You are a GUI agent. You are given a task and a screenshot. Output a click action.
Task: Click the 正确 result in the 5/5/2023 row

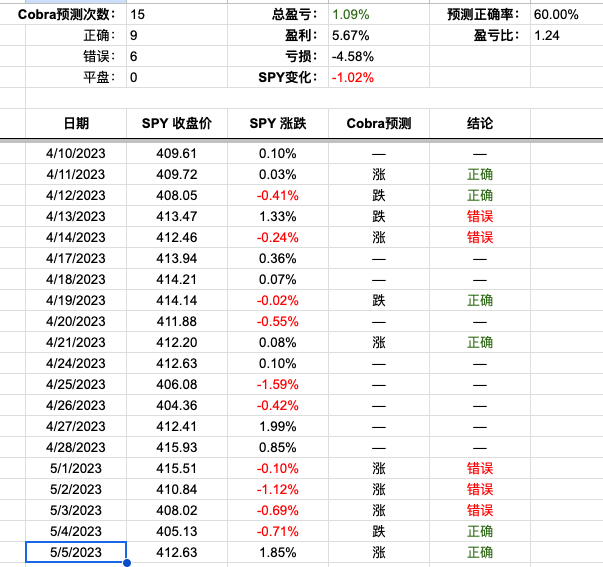coord(480,552)
